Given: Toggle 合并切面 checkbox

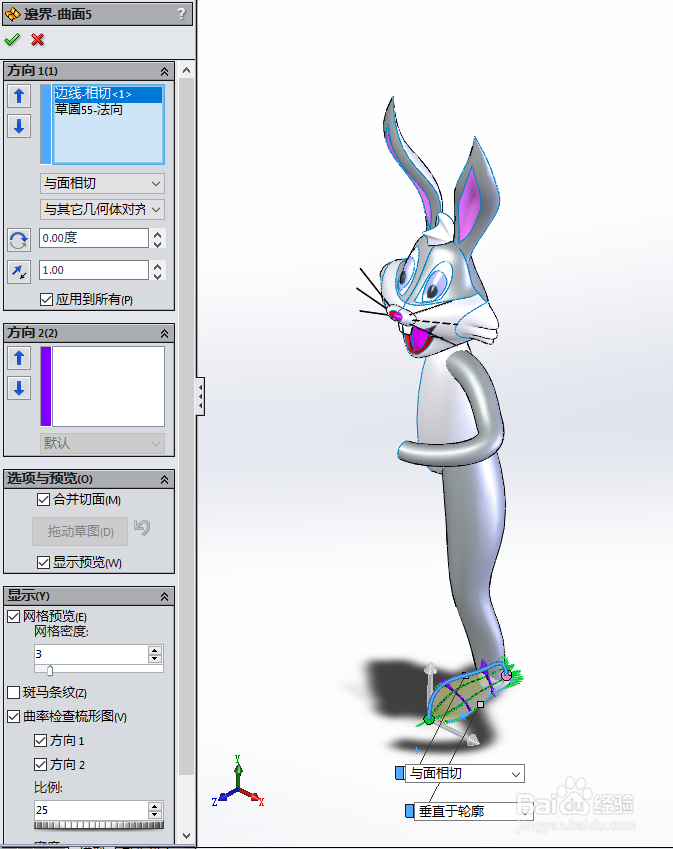Looking at the screenshot, I should point(43,499).
